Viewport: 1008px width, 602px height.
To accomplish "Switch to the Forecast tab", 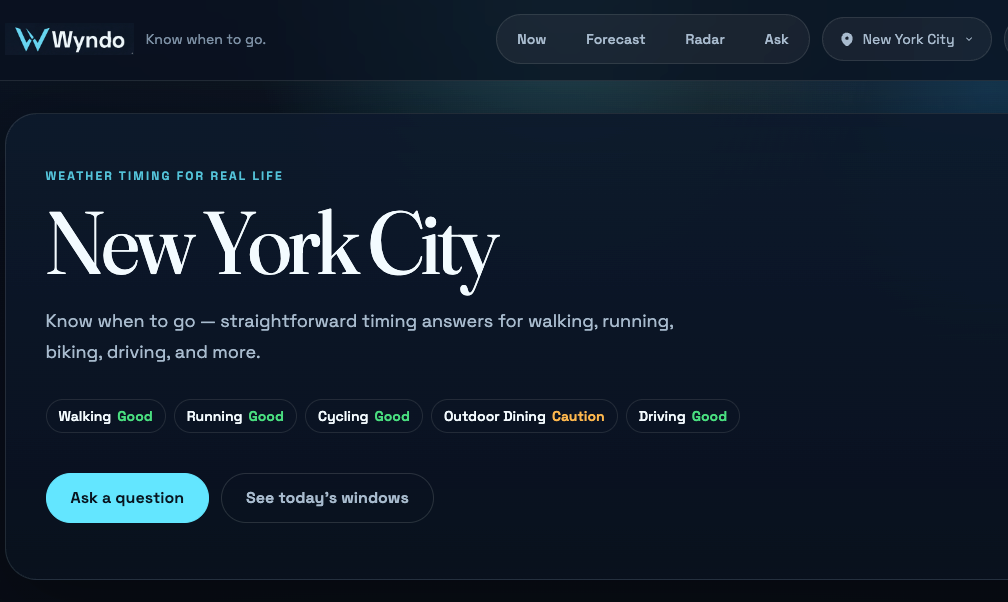I will pos(615,40).
